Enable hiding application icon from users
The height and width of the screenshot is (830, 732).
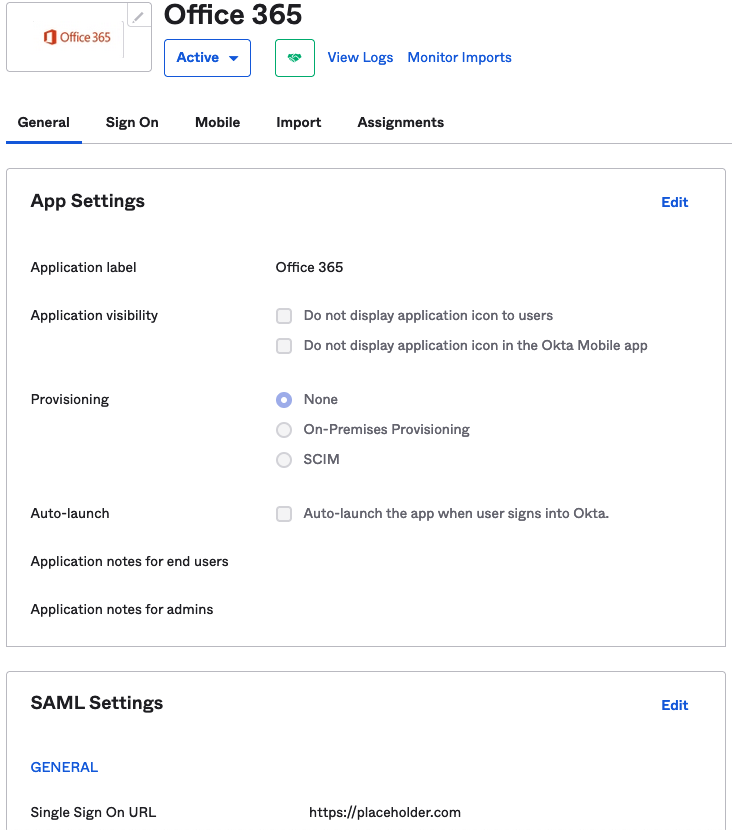click(283, 315)
